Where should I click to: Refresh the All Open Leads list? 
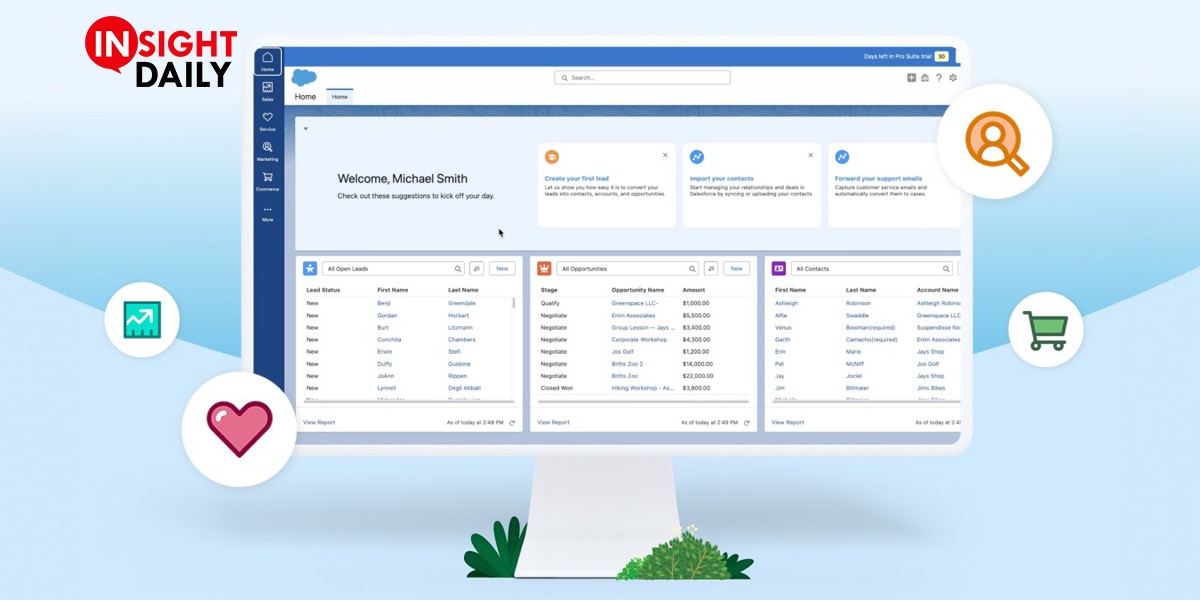coord(512,423)
